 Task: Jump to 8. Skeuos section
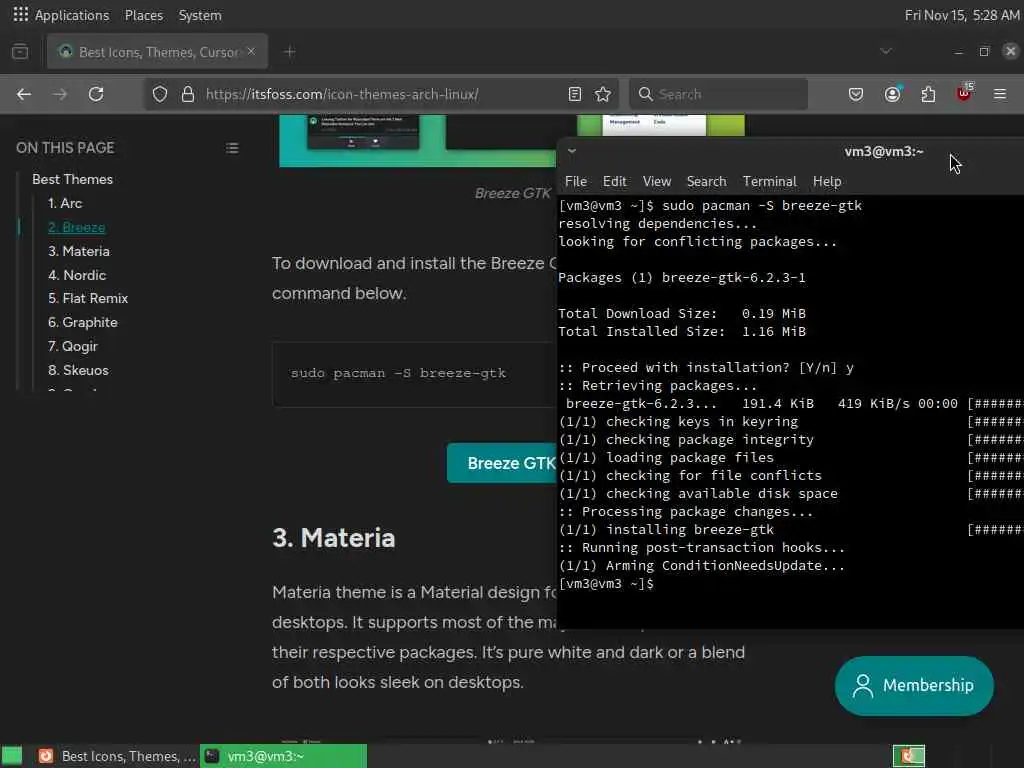pyautogui.click(x=78, y=370)
